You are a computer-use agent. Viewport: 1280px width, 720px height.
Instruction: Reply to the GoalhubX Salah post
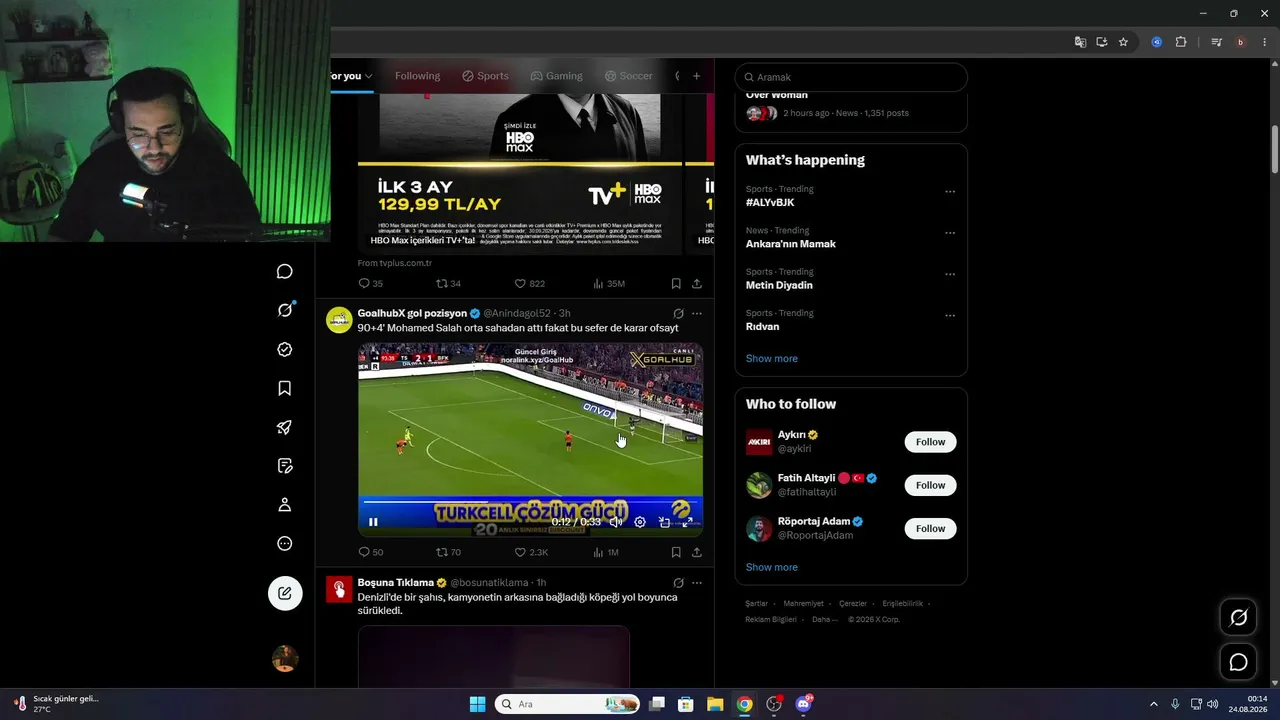tap(370, 552)
